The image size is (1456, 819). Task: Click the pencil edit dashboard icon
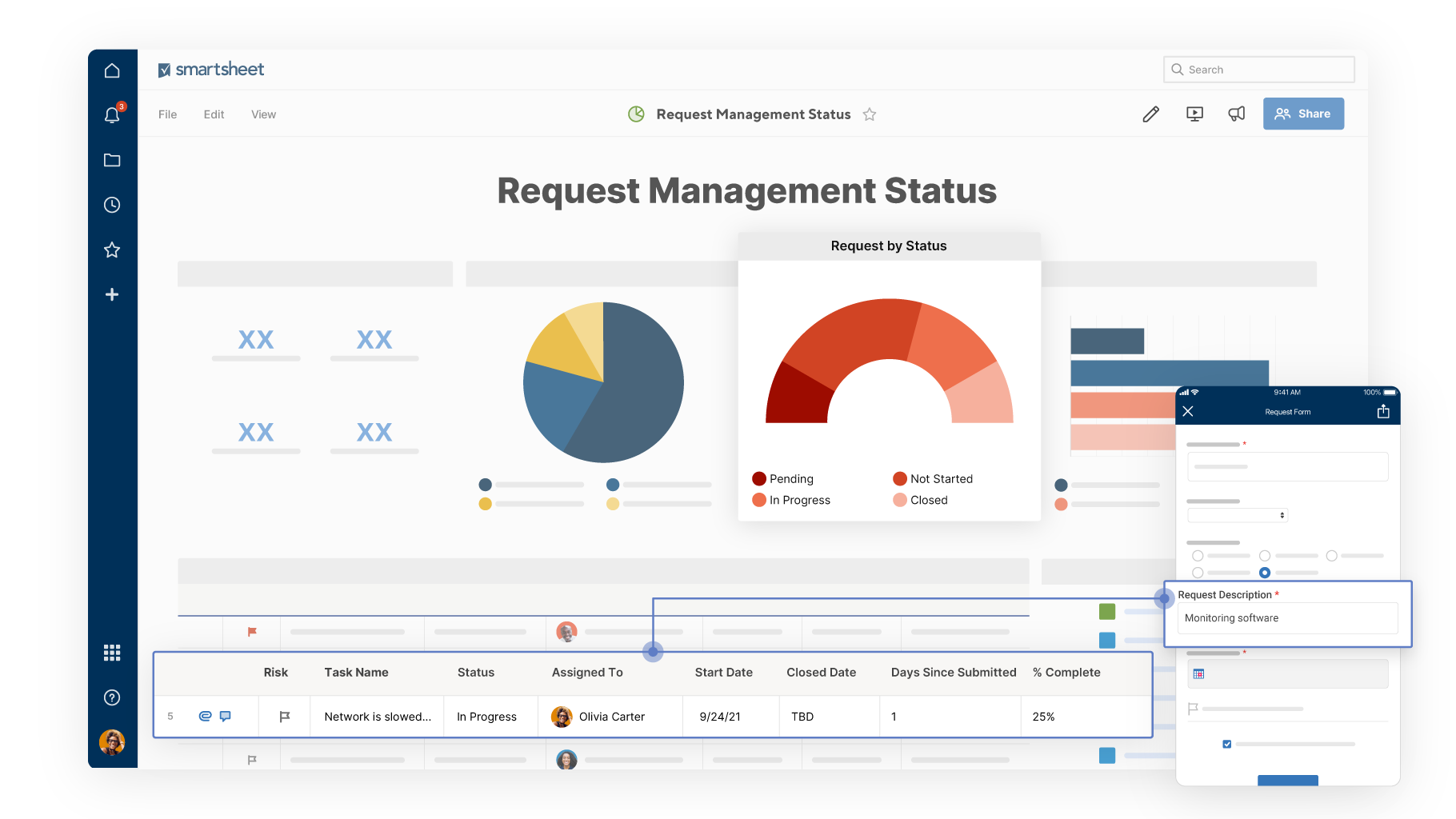tap(1150, 114)
